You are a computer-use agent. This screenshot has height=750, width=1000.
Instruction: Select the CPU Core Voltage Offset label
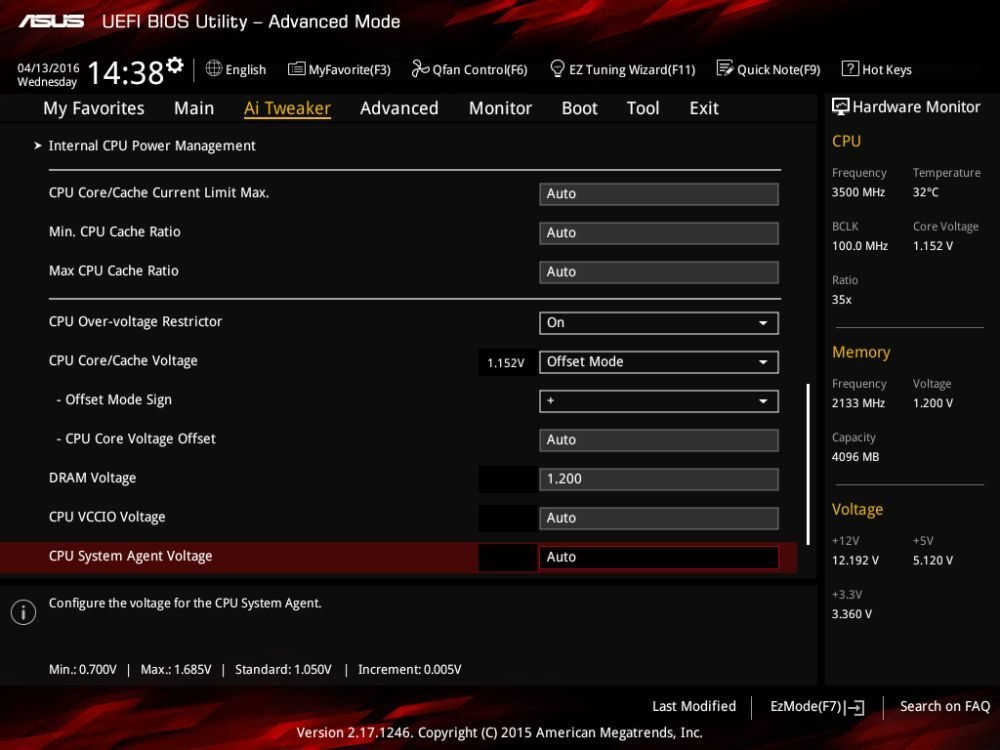click(140, 439)
